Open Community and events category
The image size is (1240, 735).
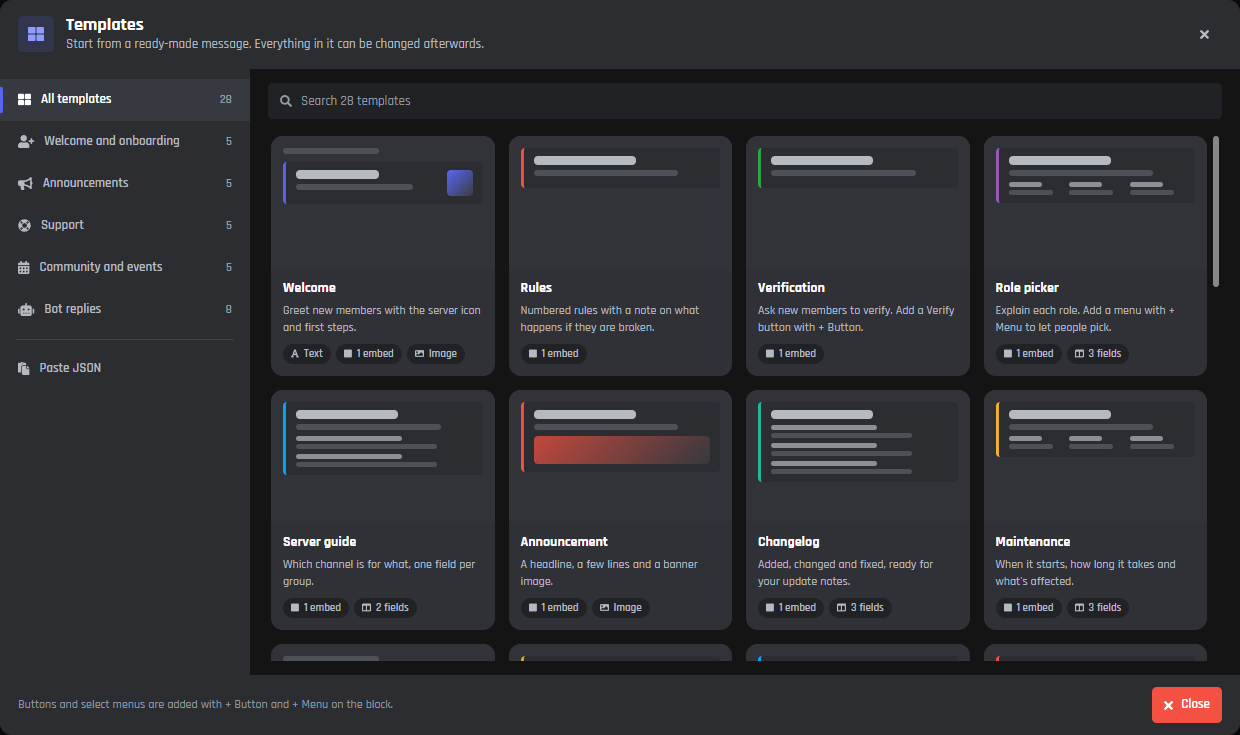[x=125, y=267]
